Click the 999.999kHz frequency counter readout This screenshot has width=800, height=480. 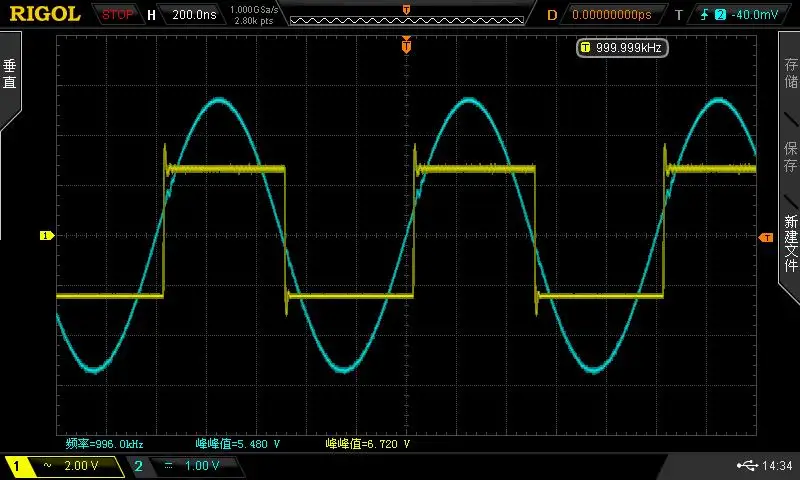pyautogui.click(x=629, y=47)
